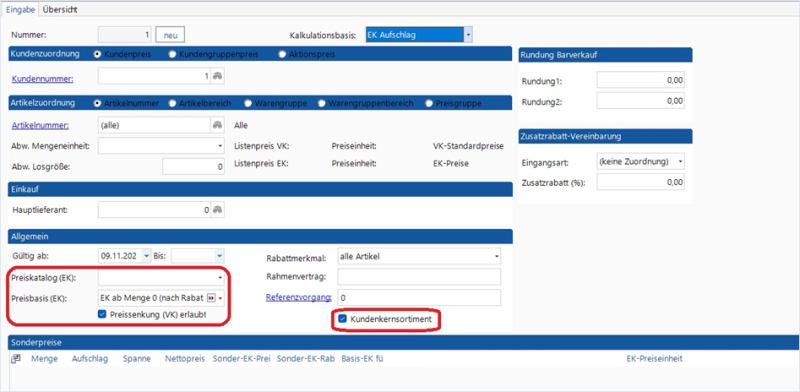Follow the Kundennummer link
Viewport: 800px width, 392px height.
(42, 79)
